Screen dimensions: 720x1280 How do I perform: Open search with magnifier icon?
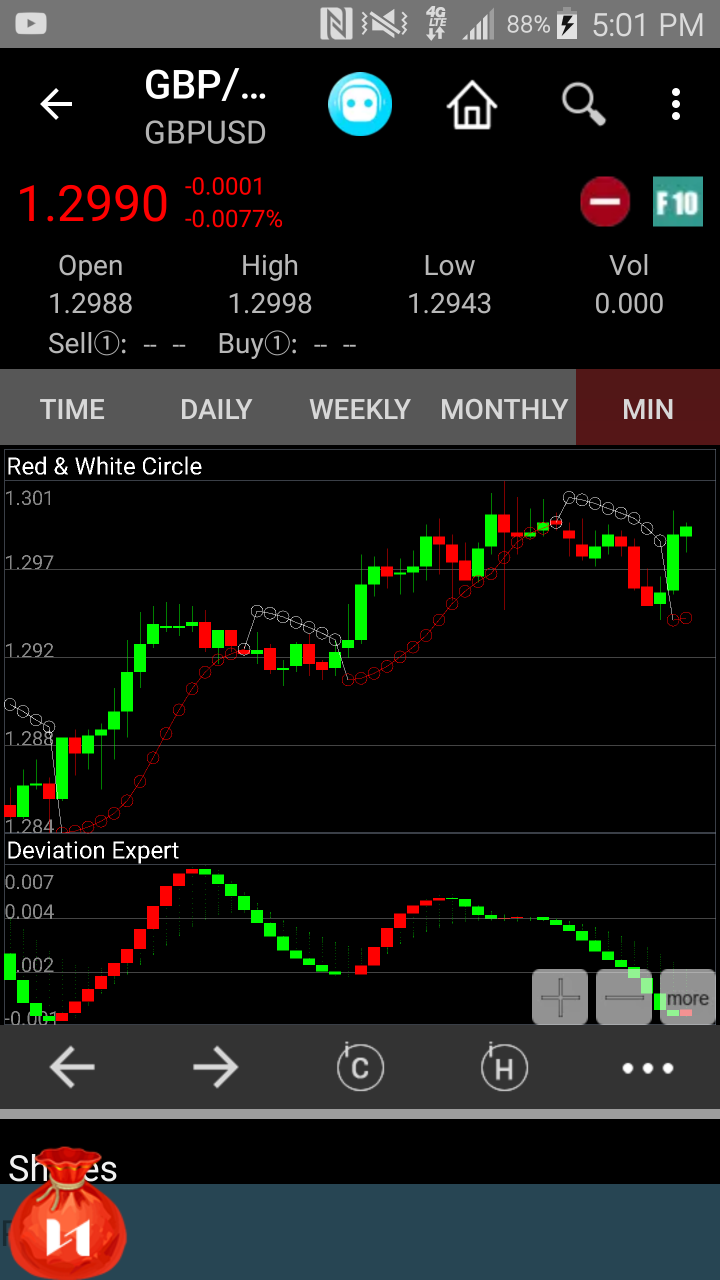(x=584, y=104)
